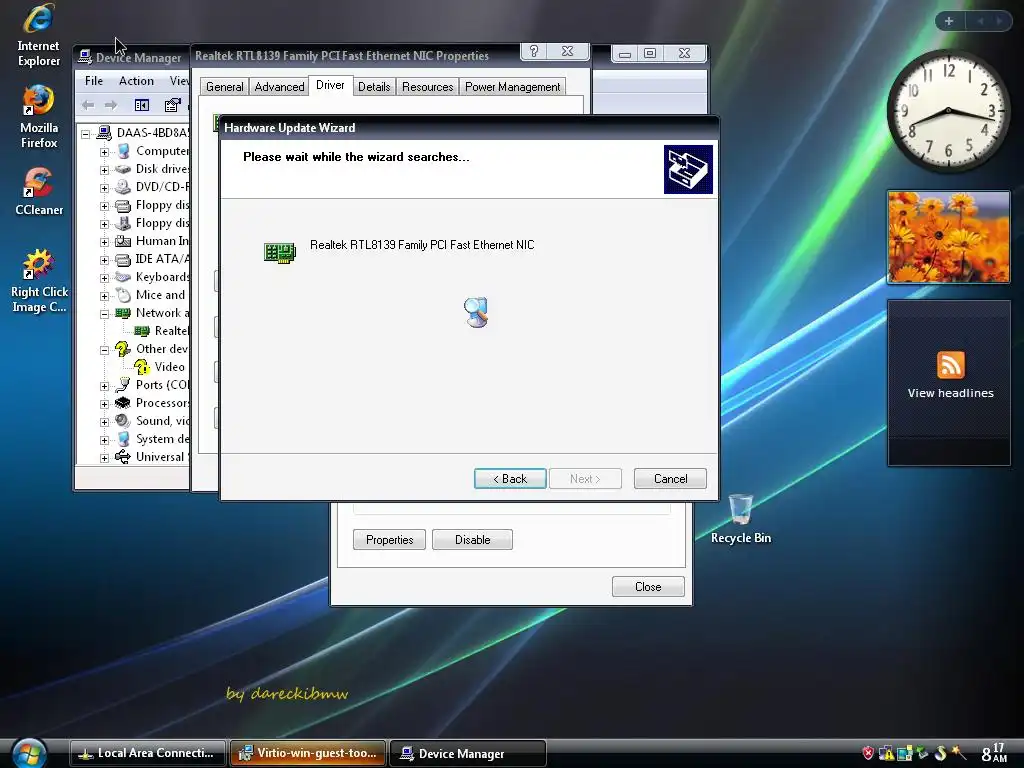Expand the Processors node
Image resolution: width=1024 pixels, height=768 pixels.
click(x=104, y=404)
